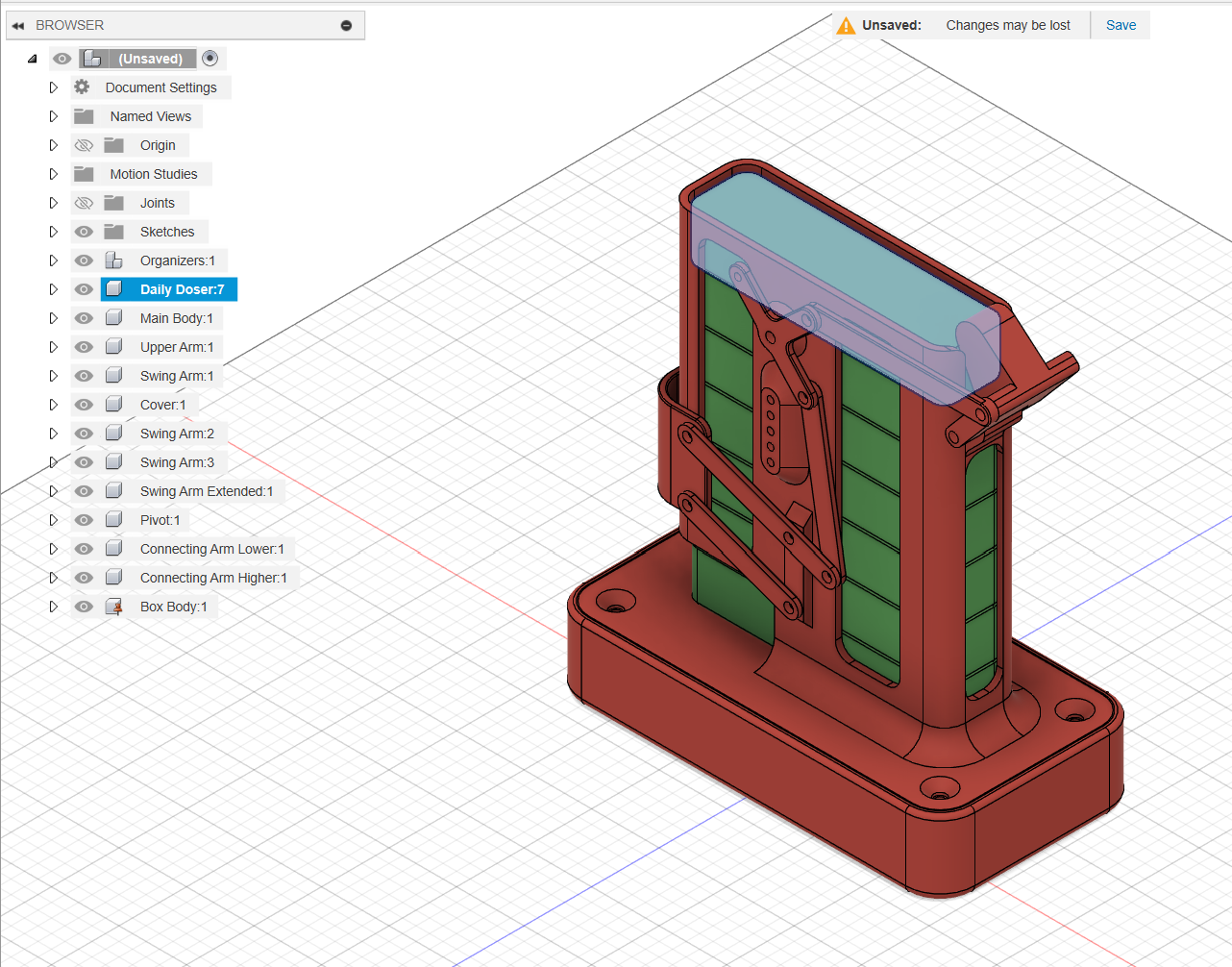Expand the Named Views node
This screenshot has width=1232, height=967.
[54, 116]
